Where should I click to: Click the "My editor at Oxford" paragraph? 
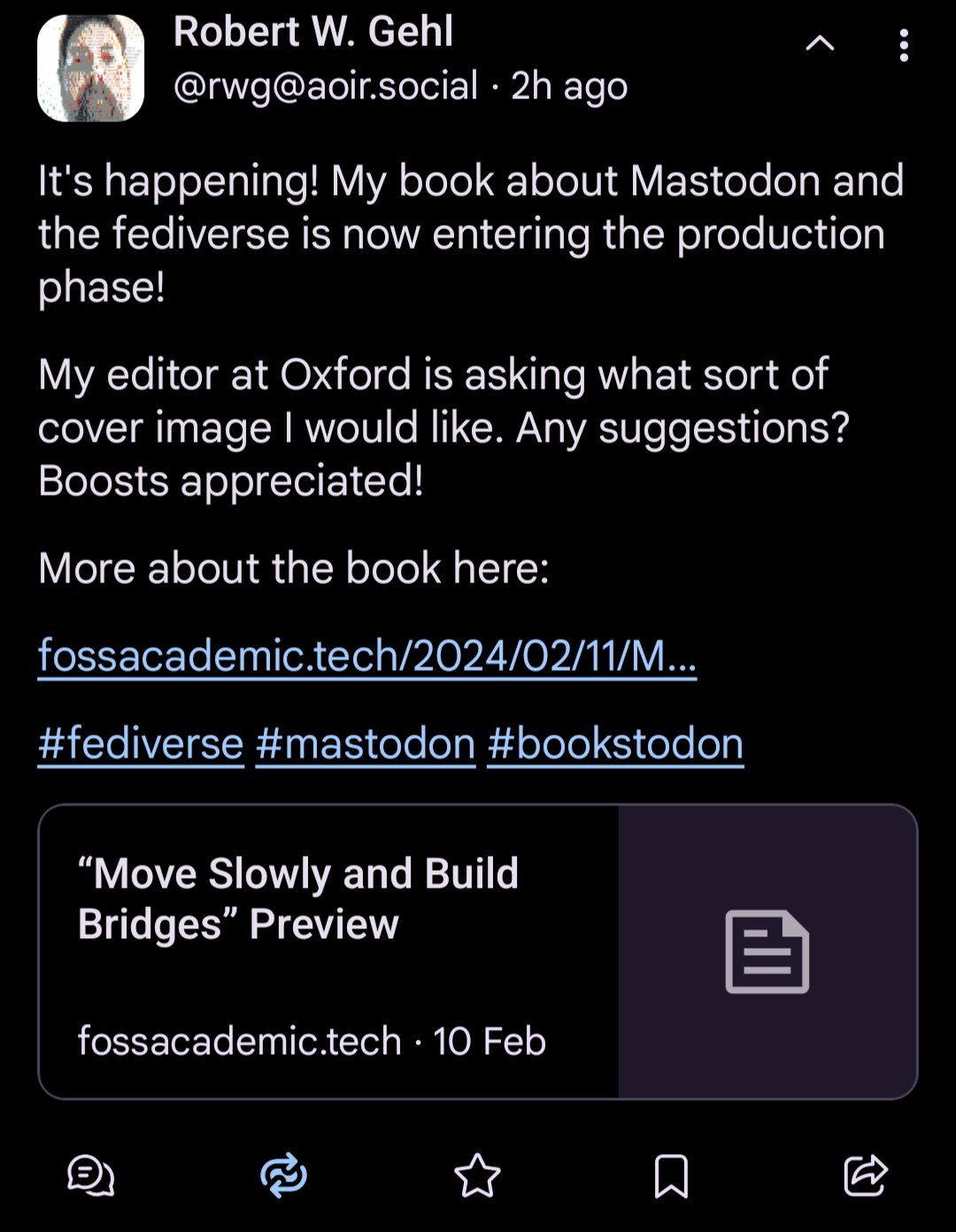pyautogui.click(x=443, y=427)
